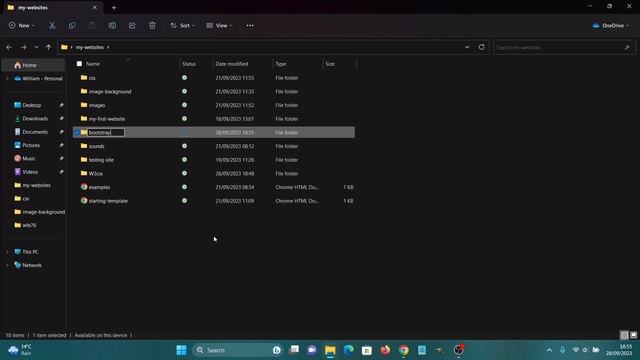
Task: Expand the address bar history dropdown
Action: tap(467, 47)
